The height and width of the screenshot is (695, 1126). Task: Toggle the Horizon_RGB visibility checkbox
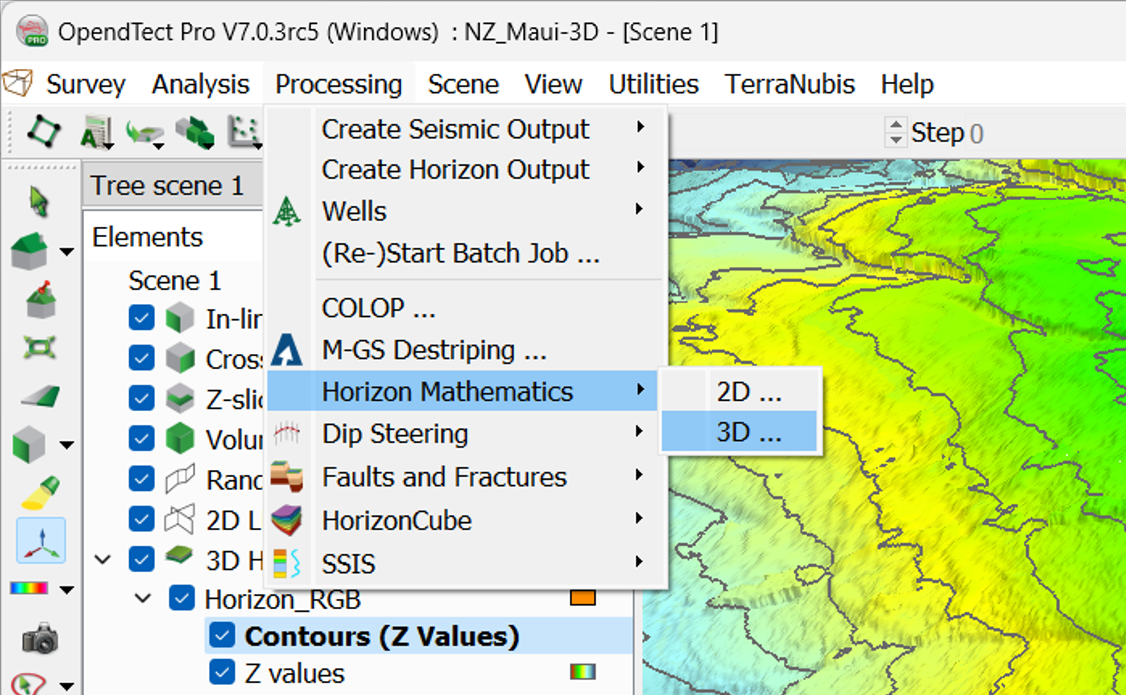tap(181, 598)
